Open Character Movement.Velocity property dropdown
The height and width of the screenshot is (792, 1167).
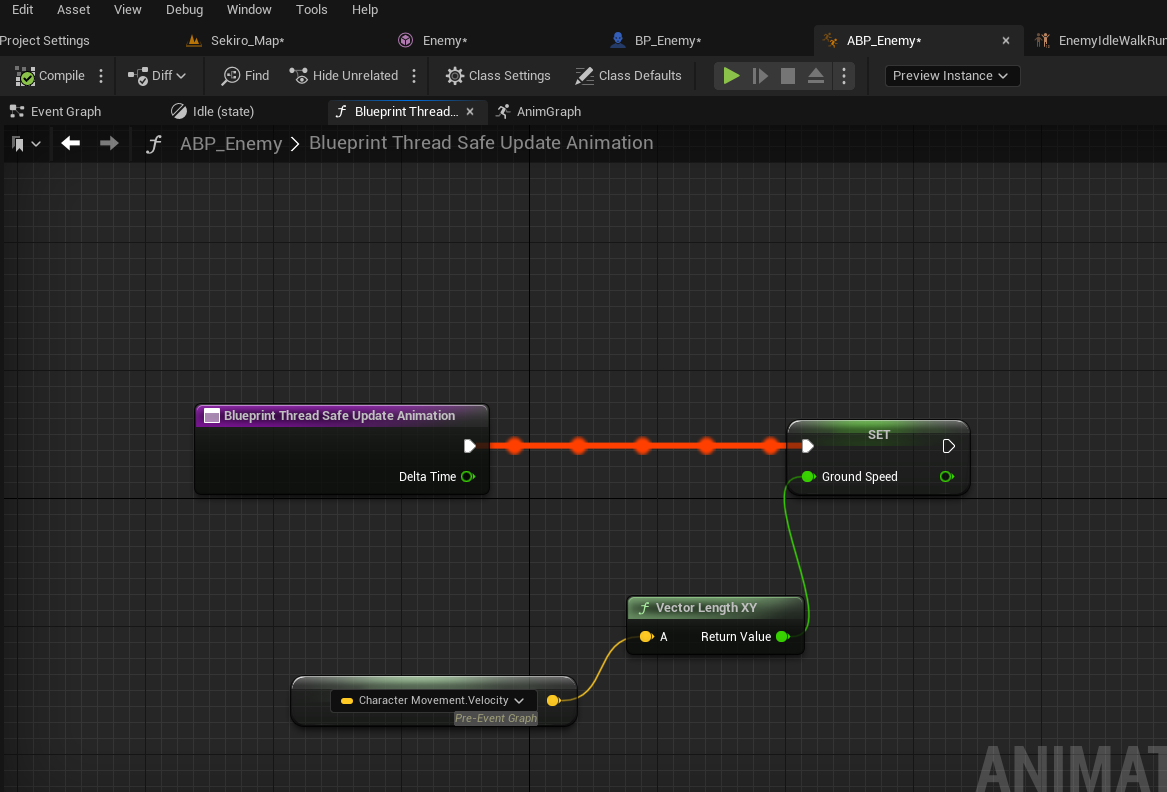(519, 701)
